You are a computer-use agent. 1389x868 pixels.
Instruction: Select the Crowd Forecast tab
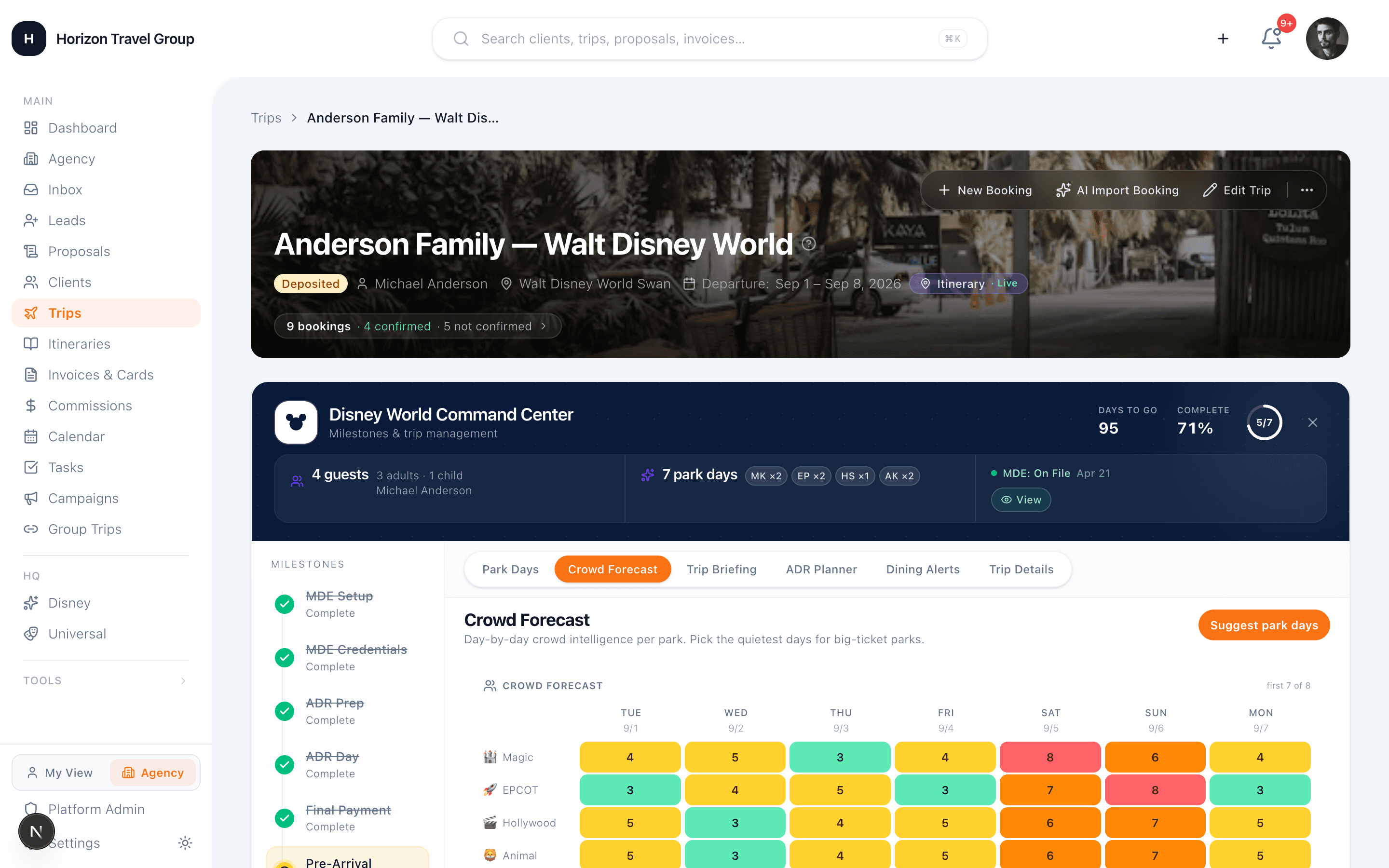pos(613,569)
